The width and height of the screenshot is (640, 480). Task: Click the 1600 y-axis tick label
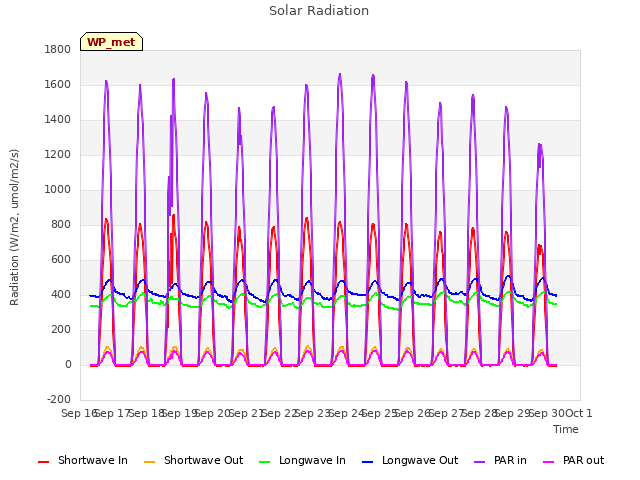pyautogui.click(x=58, y=85)
